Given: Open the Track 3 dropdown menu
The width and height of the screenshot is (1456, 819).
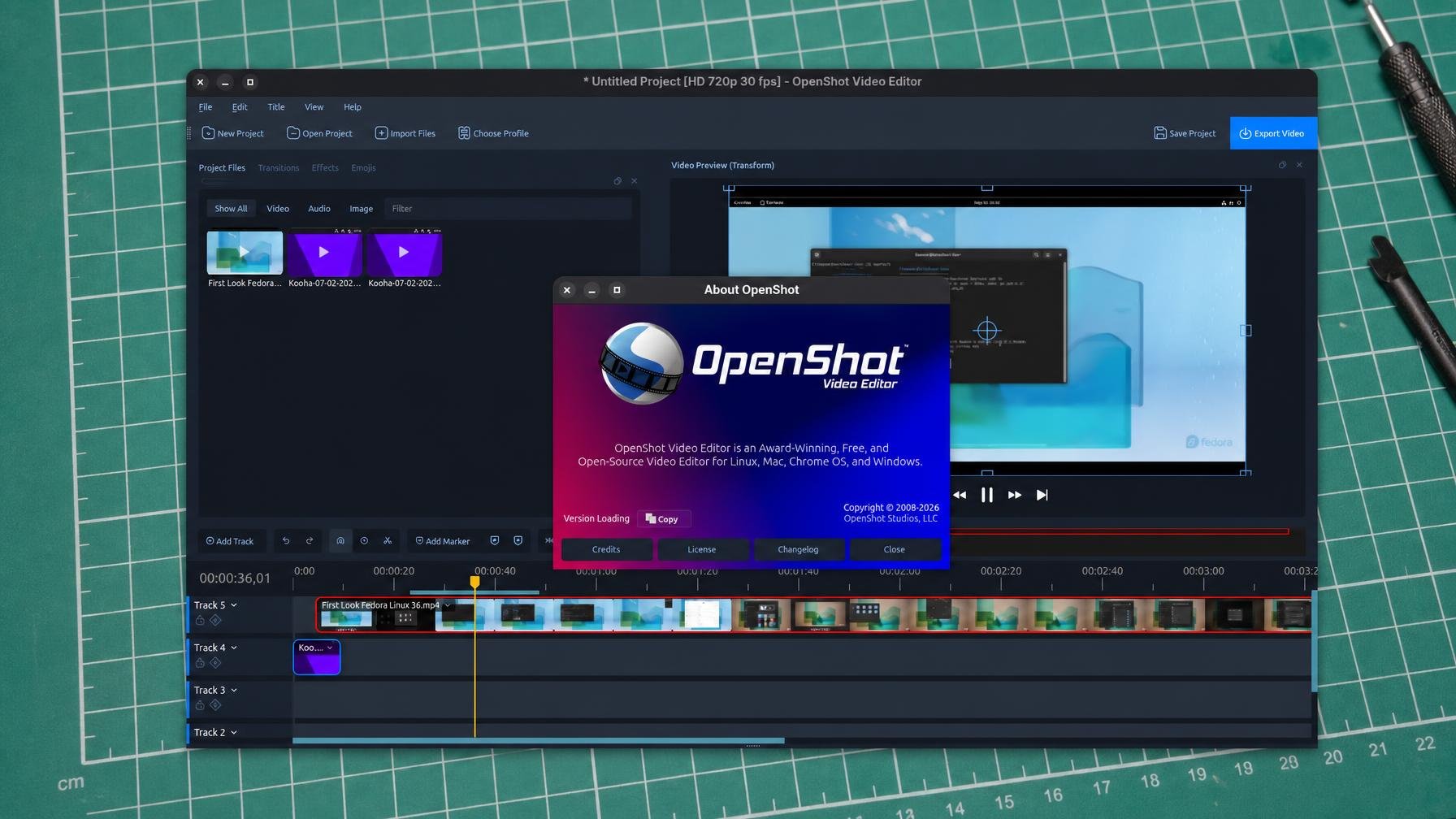Looking at the screenshot, I should (234, 690).
